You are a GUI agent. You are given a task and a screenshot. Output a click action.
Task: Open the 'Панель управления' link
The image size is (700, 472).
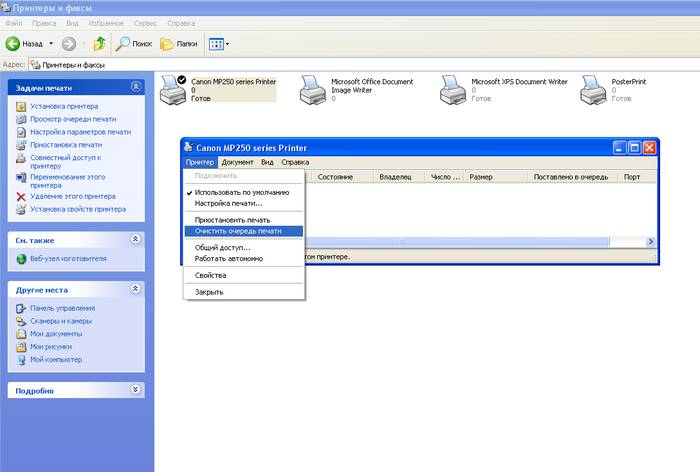point(62,308)
